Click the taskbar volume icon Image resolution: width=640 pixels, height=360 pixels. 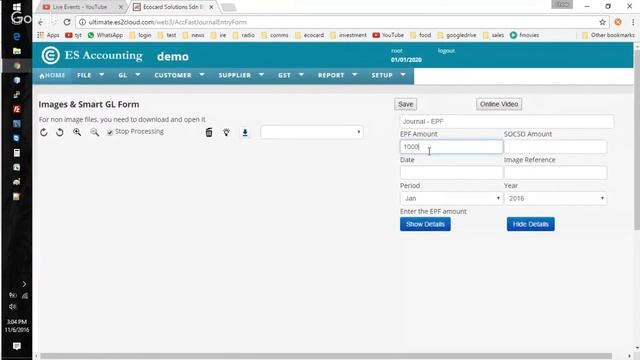coord(12,307)
